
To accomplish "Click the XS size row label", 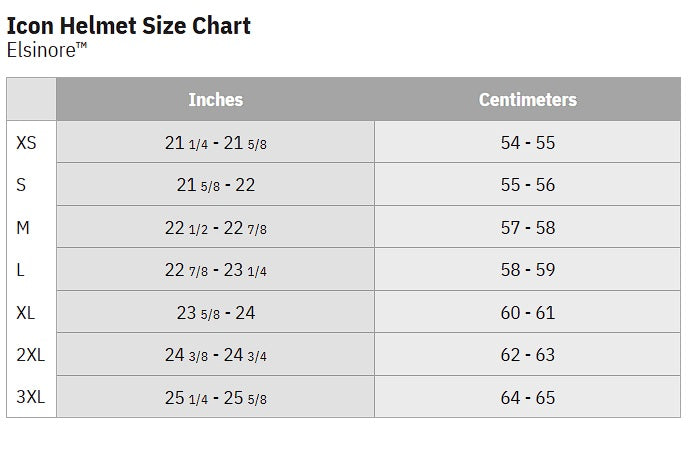I will 27,143.
